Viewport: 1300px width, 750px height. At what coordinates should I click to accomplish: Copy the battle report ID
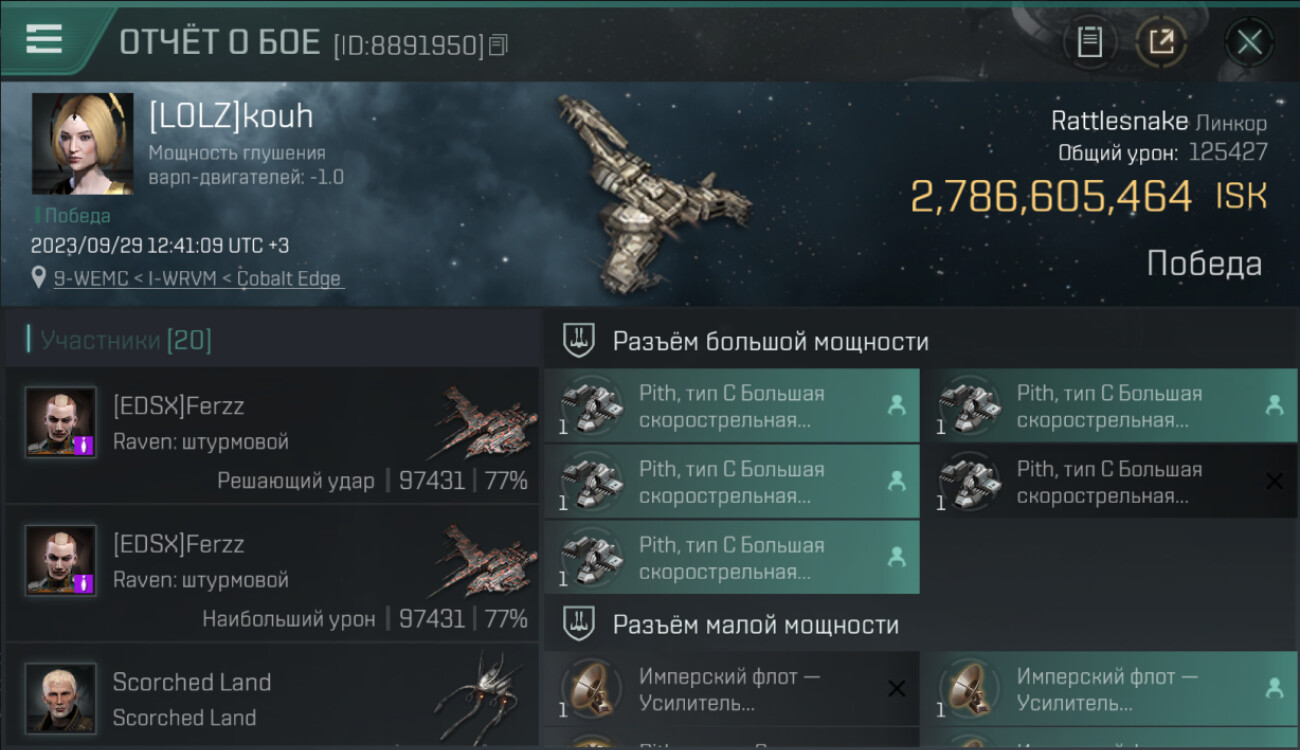coord(498,44)
